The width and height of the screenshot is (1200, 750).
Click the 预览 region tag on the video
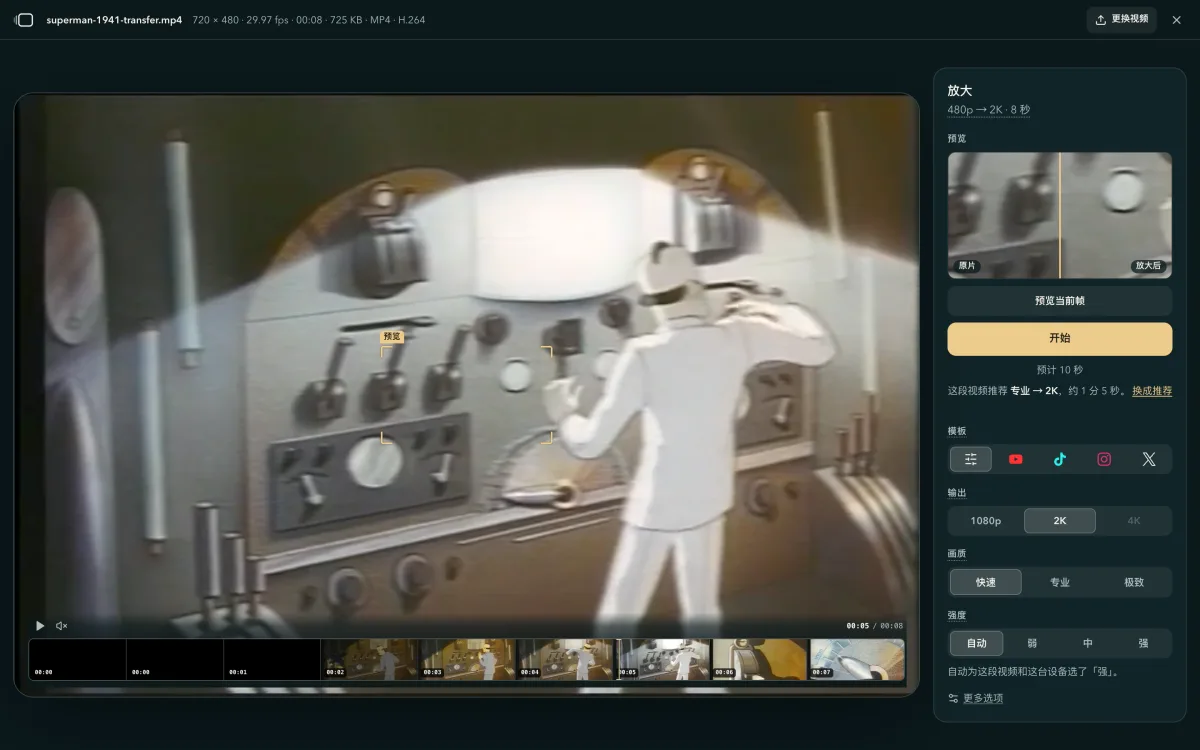(392, 337)
